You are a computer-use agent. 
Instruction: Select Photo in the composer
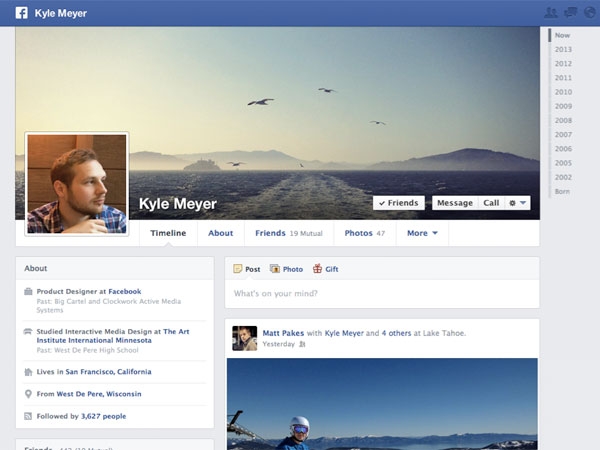click(286, 269)
